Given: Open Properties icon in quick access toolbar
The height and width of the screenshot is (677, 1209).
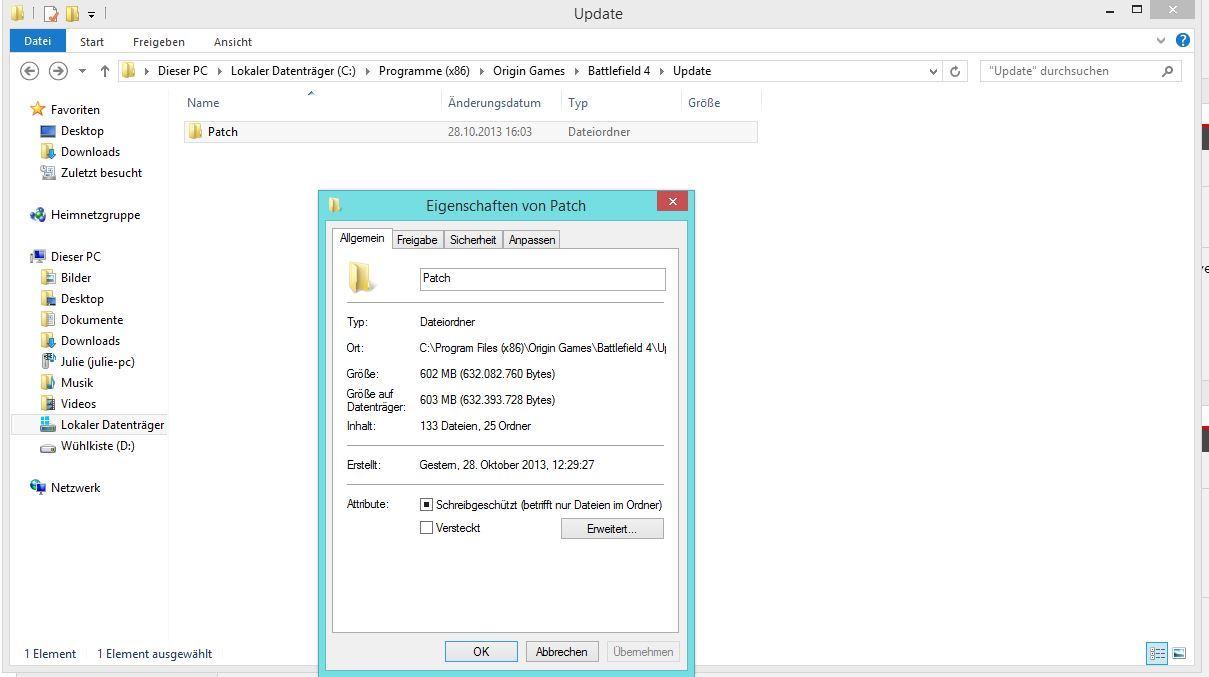Looking at the screenshot, I should pyautogui.click(x=50, y=14).
